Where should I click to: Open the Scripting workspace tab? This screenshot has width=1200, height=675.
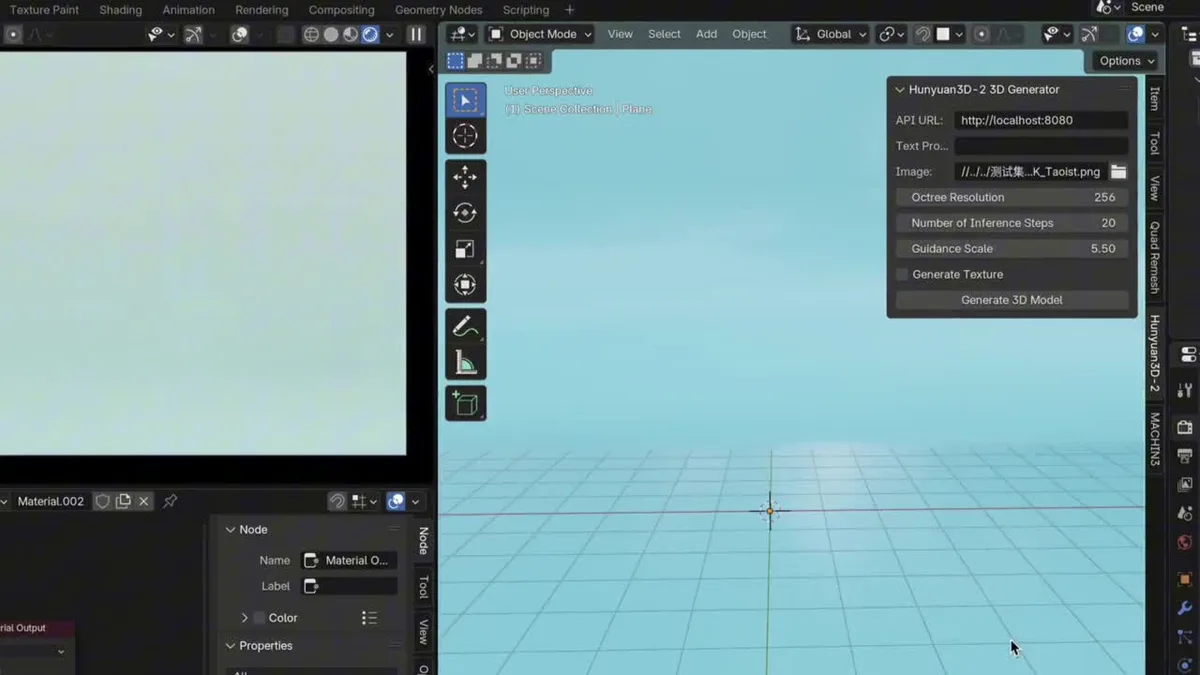pos(526,10)
